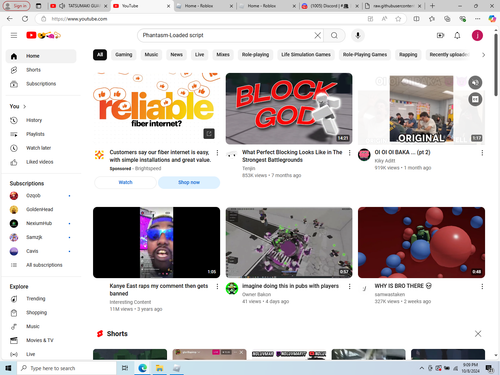The image size is (500, 375).
Task: Open the options menu for imagine doing this video
Action: tap(349, 286)
